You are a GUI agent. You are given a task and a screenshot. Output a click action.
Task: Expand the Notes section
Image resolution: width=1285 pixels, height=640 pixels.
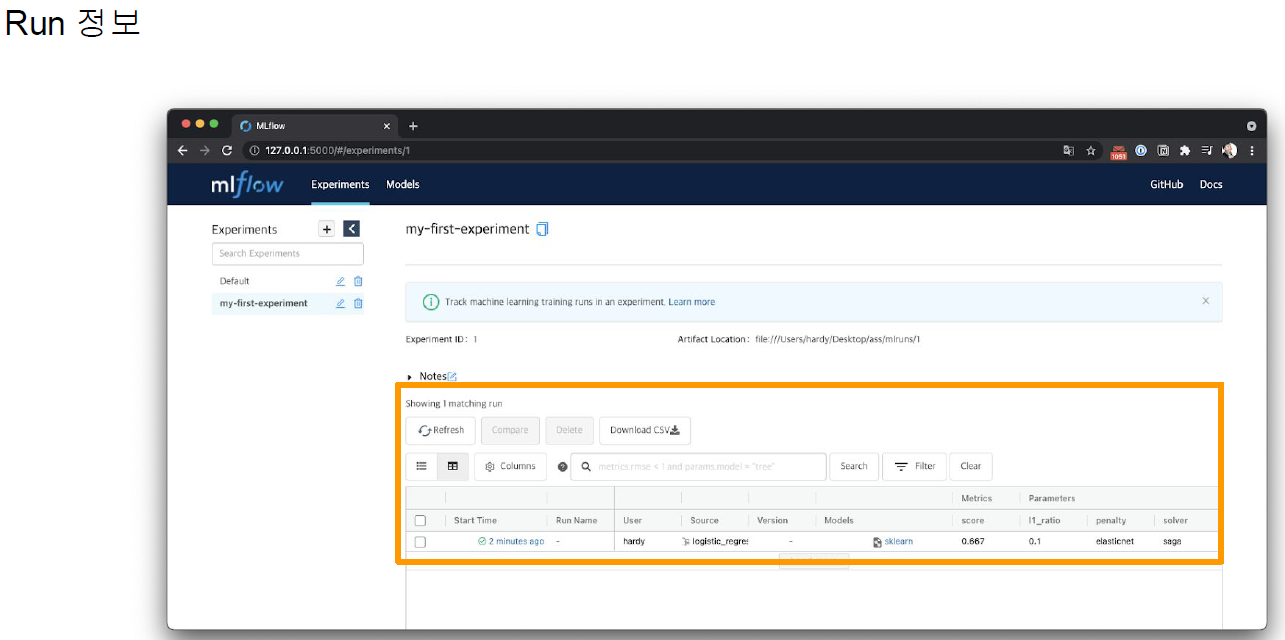(x=411, y=376)
